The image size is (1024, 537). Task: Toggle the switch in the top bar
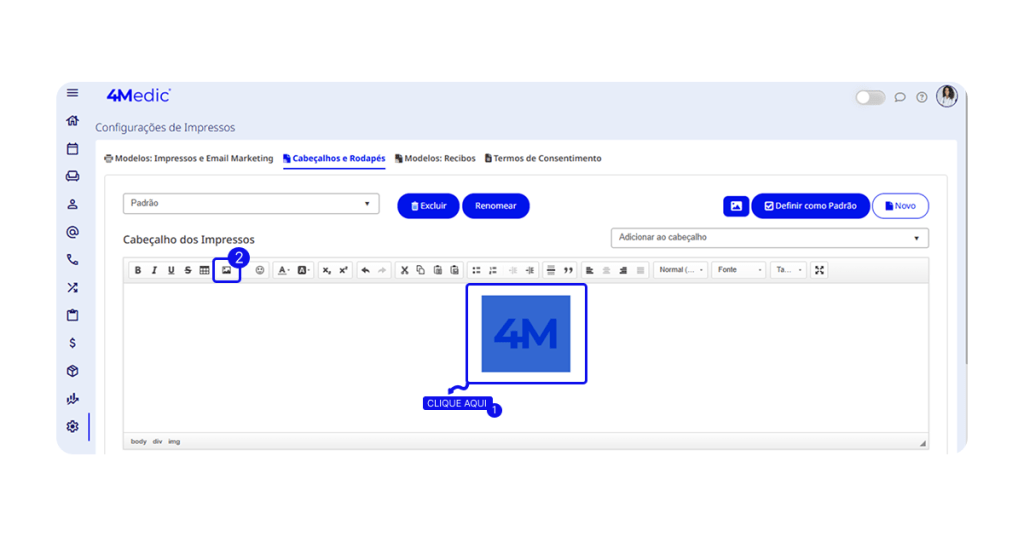click(869, 97)
